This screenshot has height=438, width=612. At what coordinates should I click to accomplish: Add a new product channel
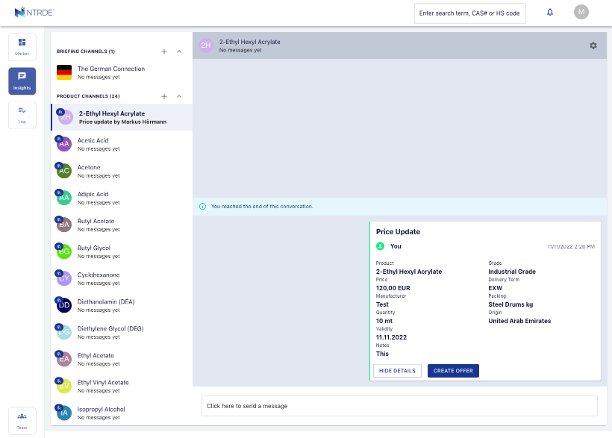[164, 96]
